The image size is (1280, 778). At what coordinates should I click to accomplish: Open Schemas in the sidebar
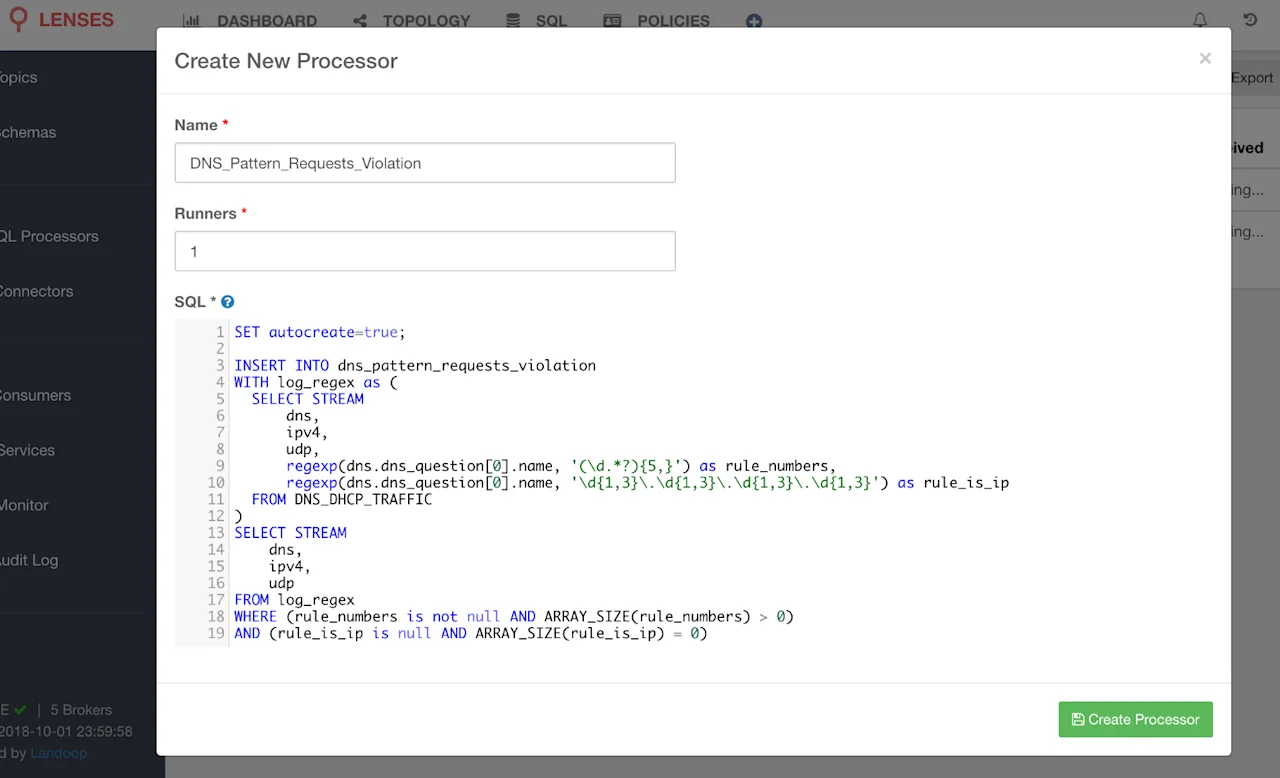(28, 132)
